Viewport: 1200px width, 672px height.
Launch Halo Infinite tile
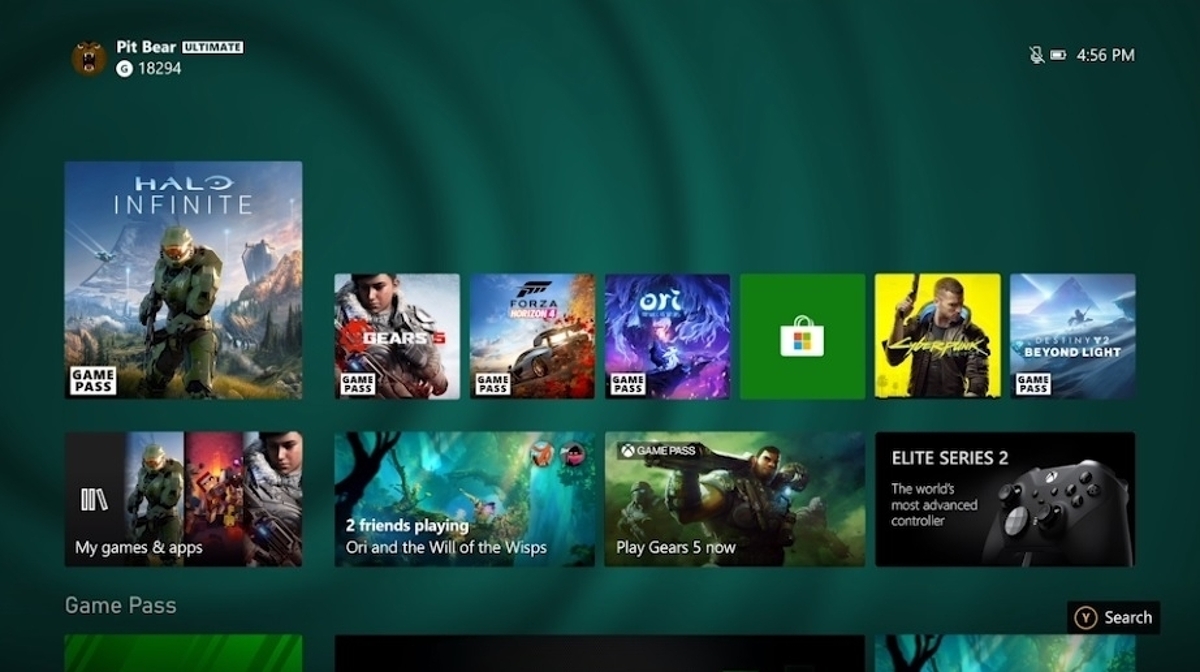tap(183, 280)
